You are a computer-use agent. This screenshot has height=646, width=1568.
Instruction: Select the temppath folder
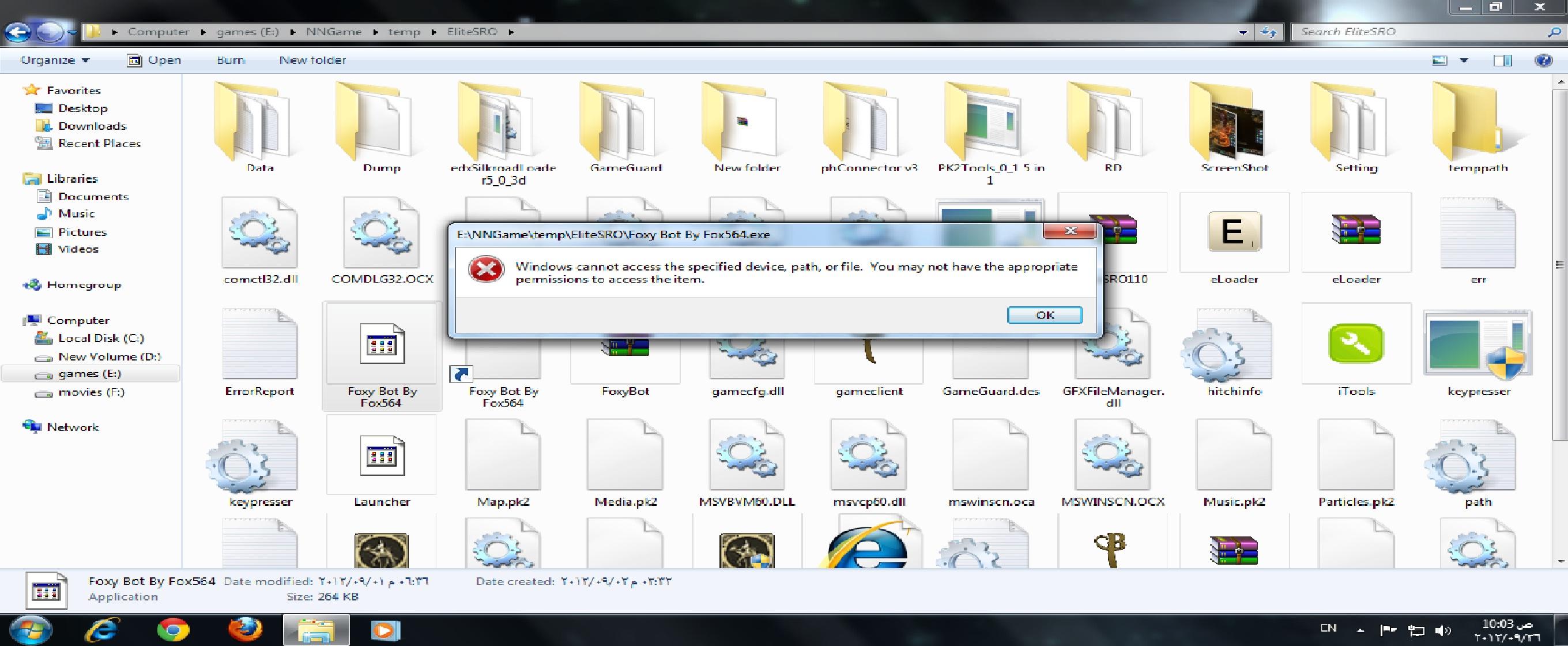click(1478, 128)
